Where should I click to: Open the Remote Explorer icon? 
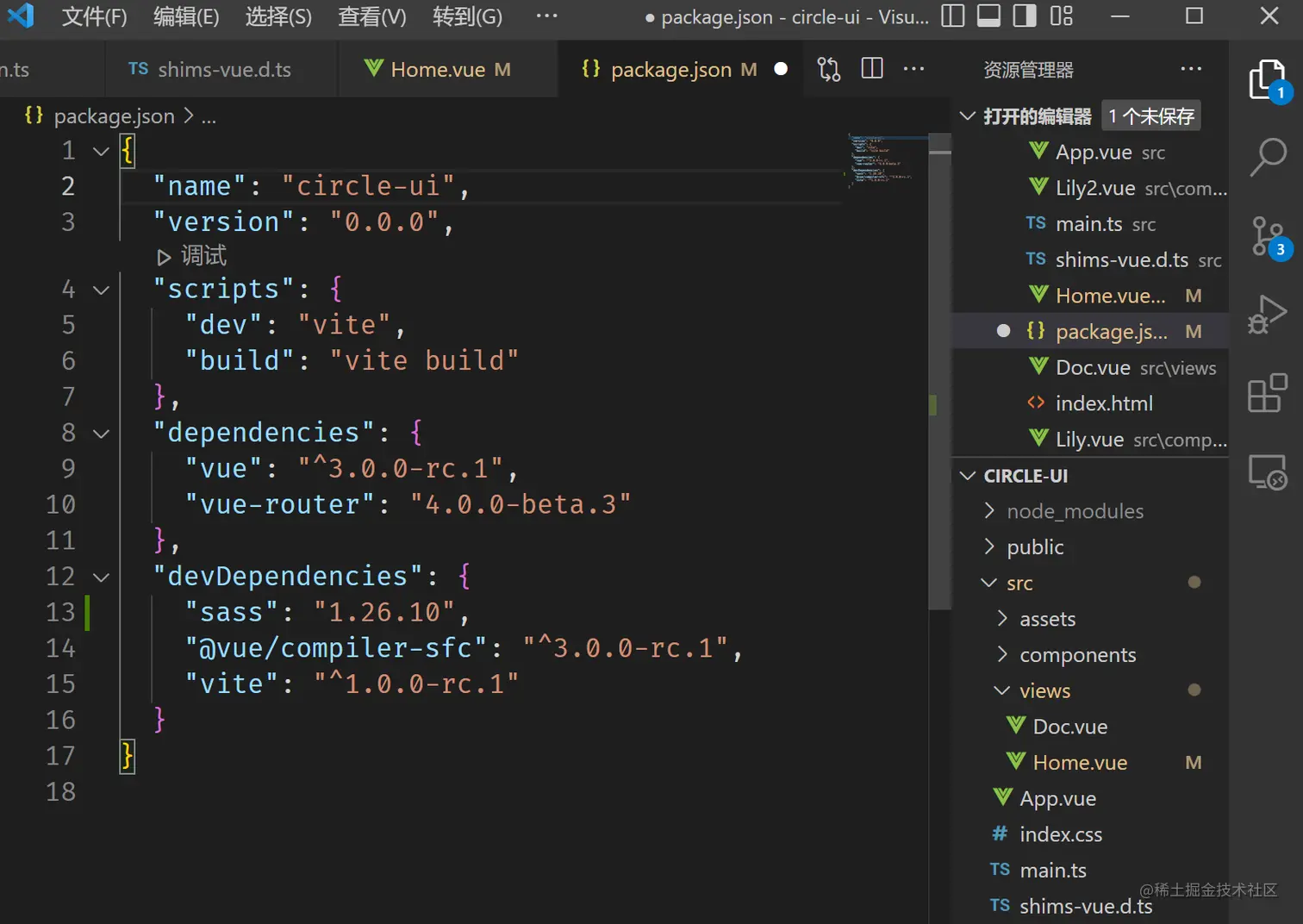[x=1267, y=472]
